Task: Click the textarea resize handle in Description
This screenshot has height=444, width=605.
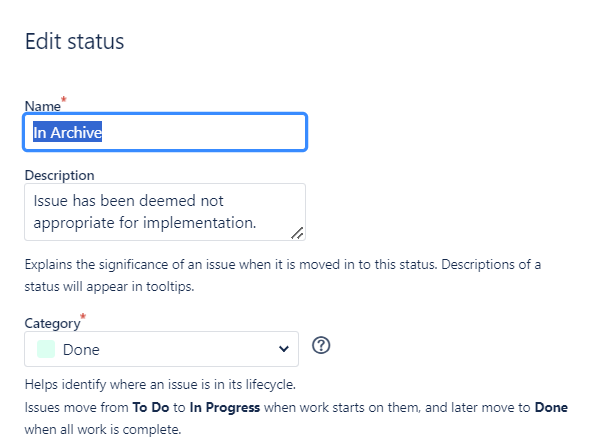Action: pos(297,233)
